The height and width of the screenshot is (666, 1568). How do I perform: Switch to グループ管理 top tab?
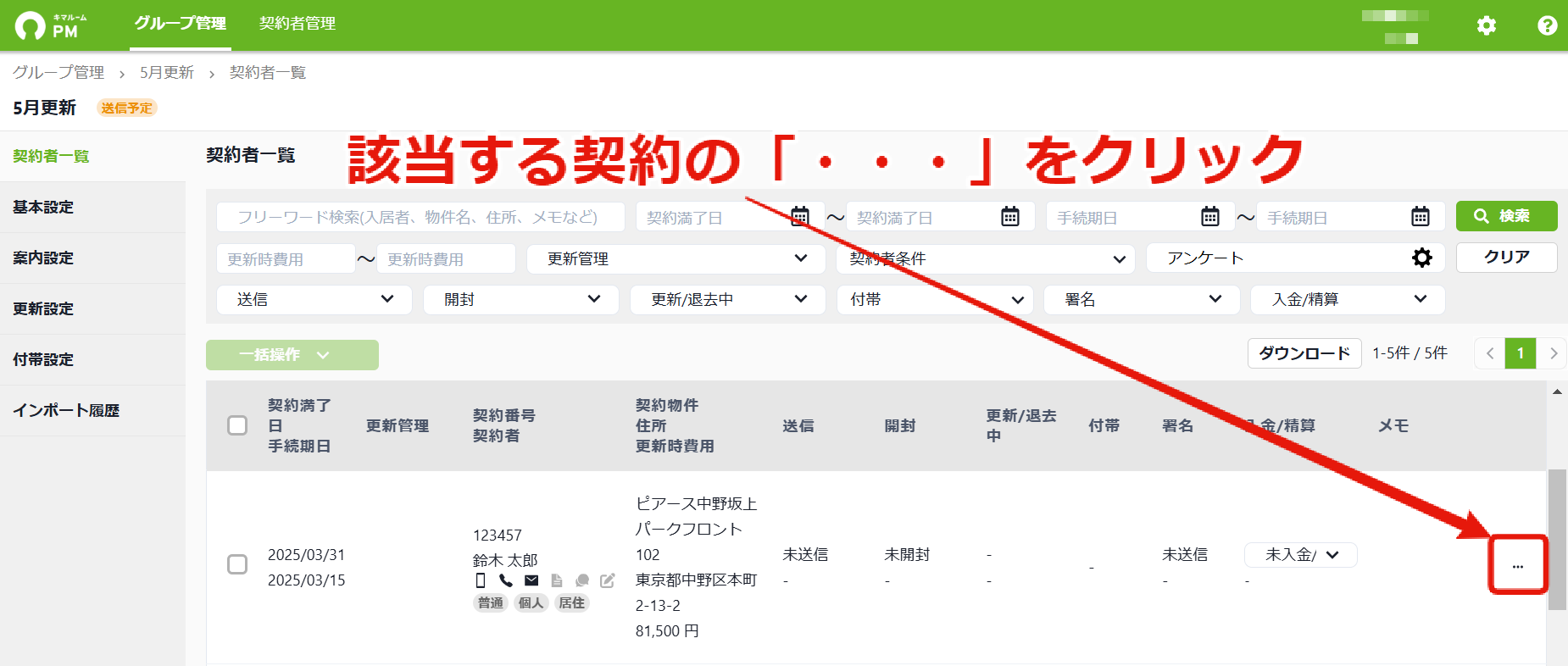[180, 24]
